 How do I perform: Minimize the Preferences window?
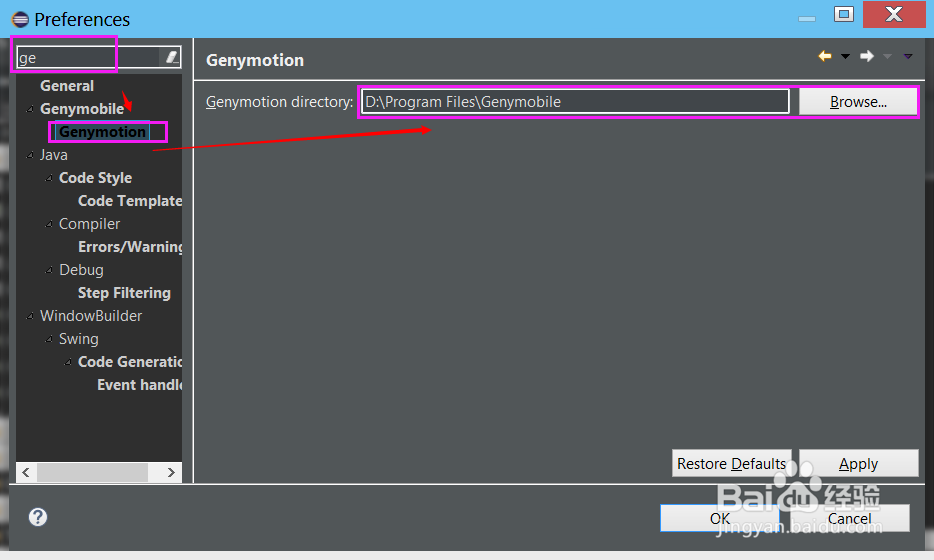[807, 19]
